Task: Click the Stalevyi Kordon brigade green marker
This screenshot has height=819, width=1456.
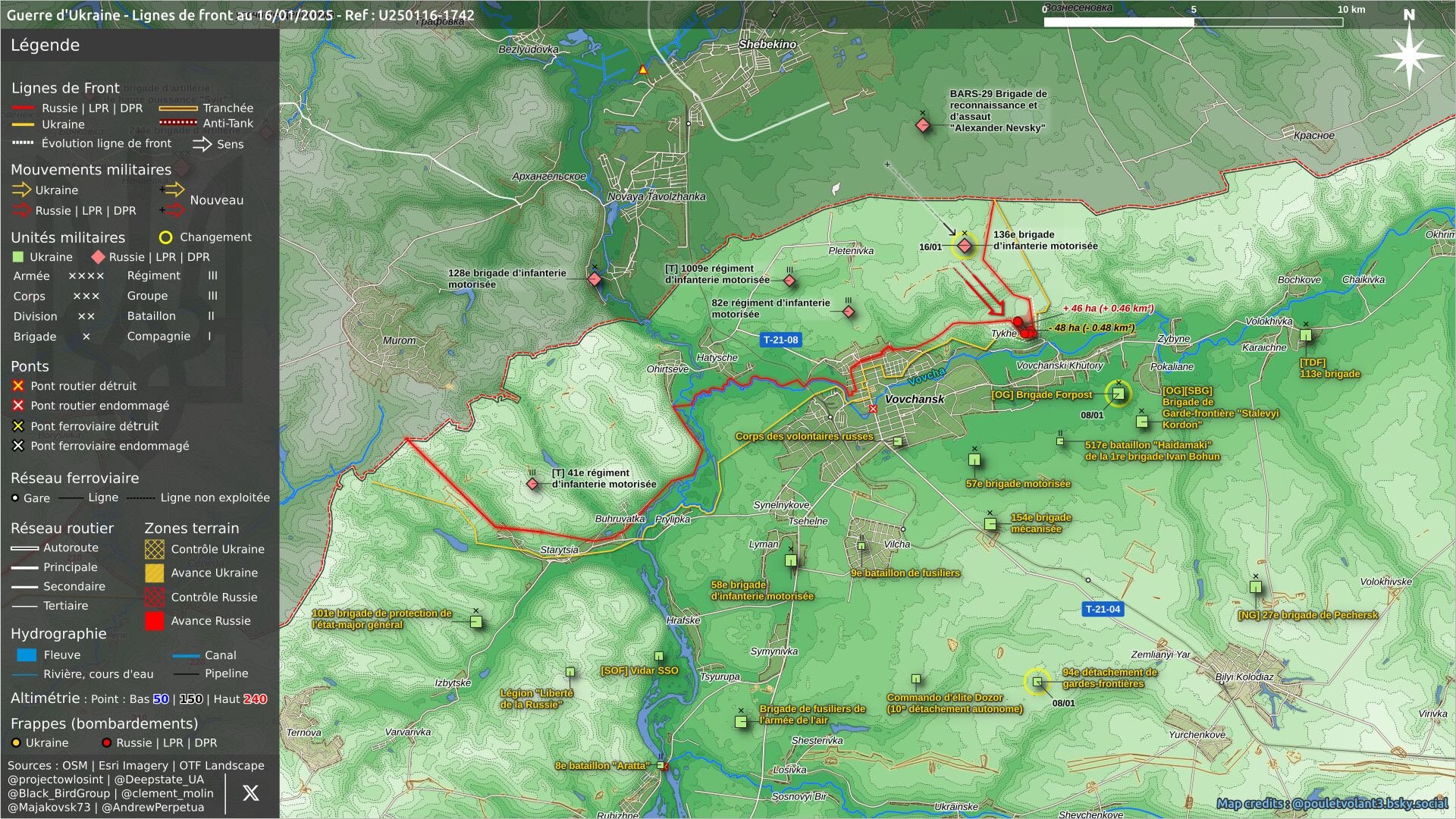Action: 1142,422
